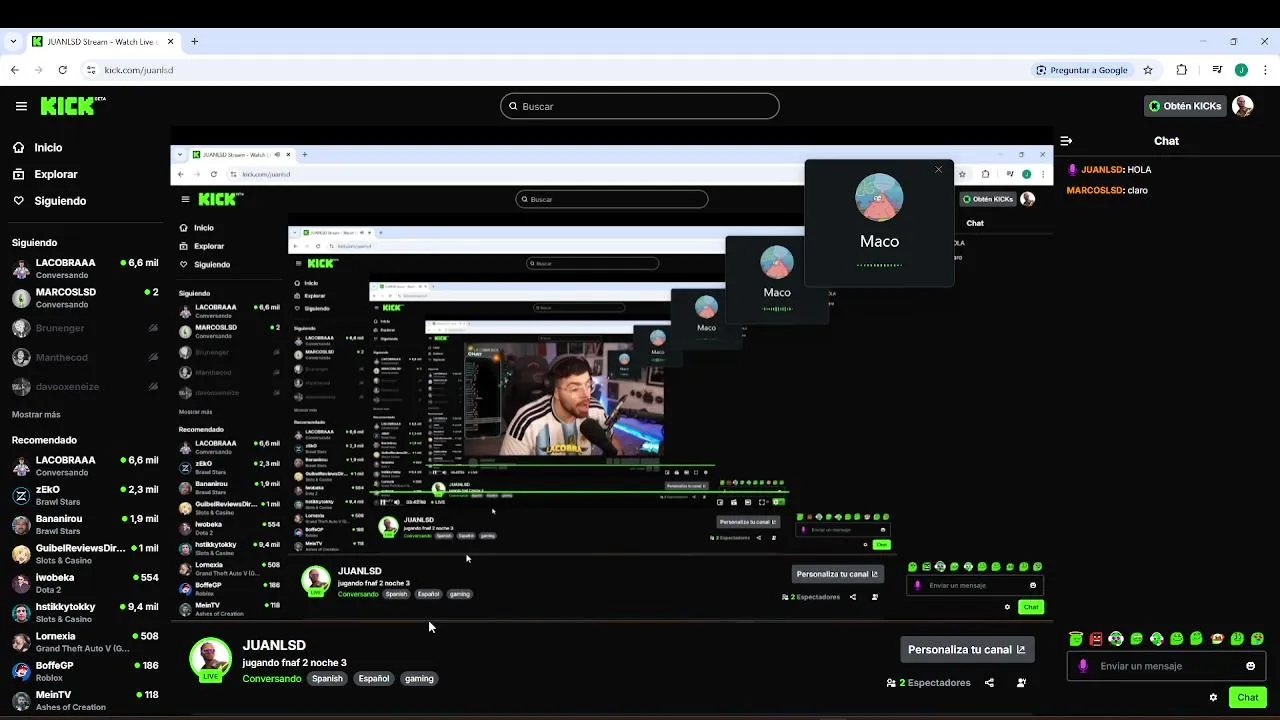Close the JUANLSD Stream tab

point(170,42)
